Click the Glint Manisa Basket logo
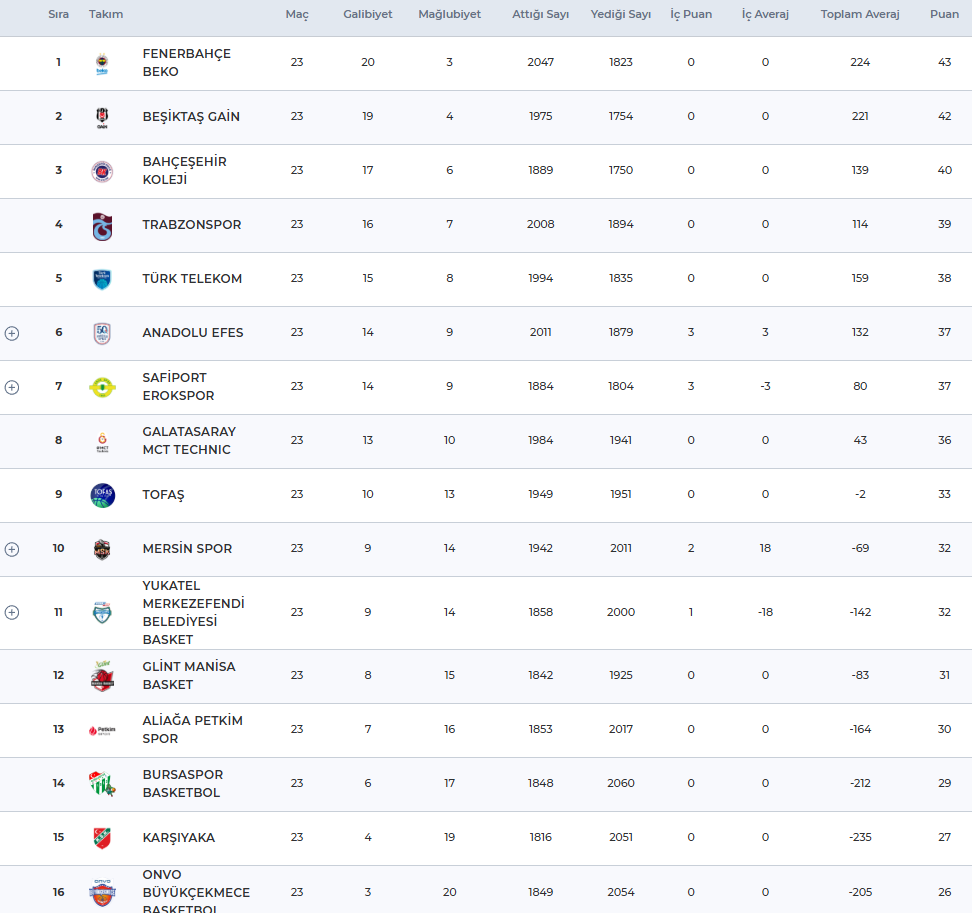Screen dimensions: 972x913 102,676
